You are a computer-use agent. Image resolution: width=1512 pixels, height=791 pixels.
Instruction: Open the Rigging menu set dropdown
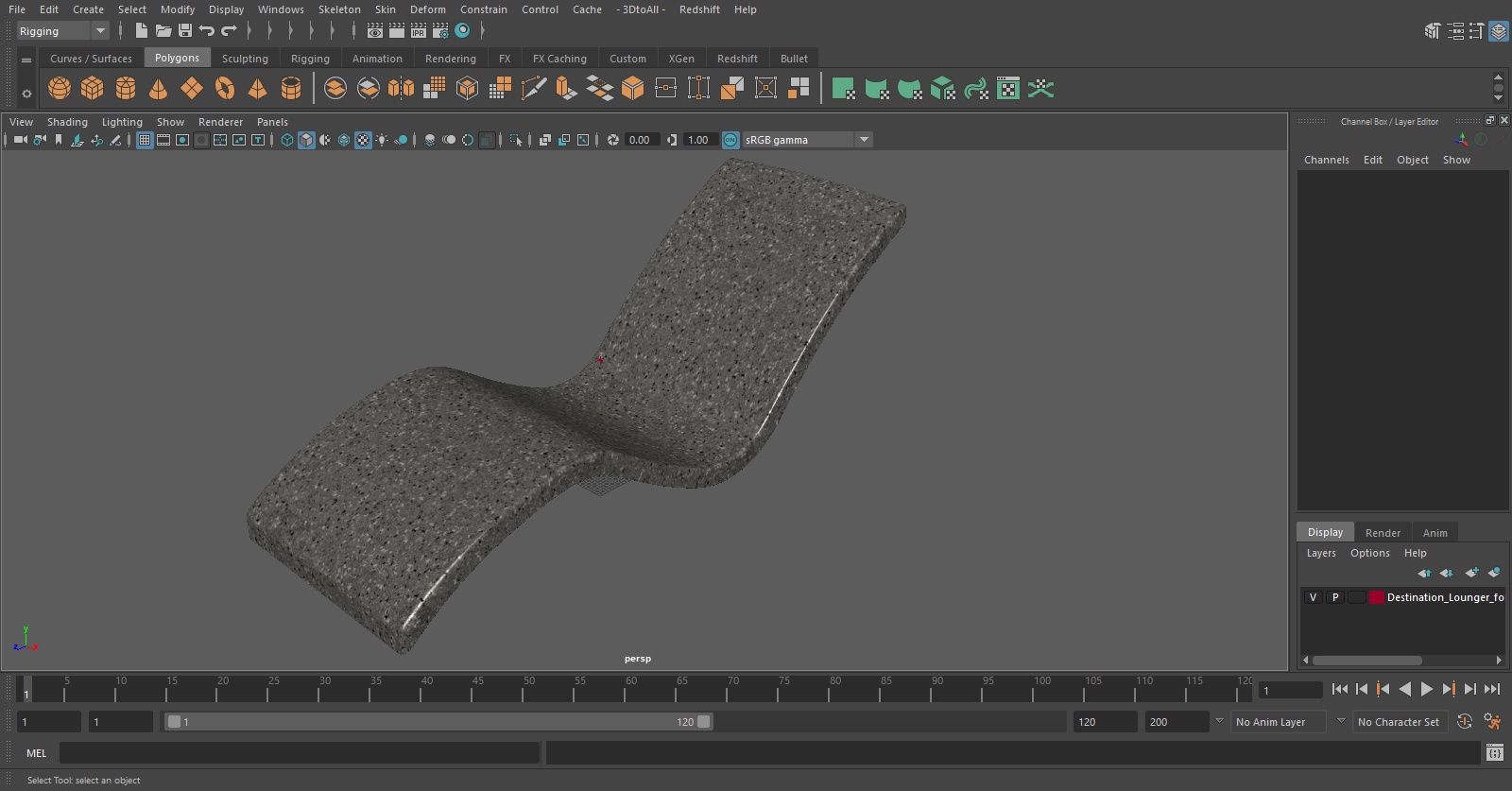[63, 31]
